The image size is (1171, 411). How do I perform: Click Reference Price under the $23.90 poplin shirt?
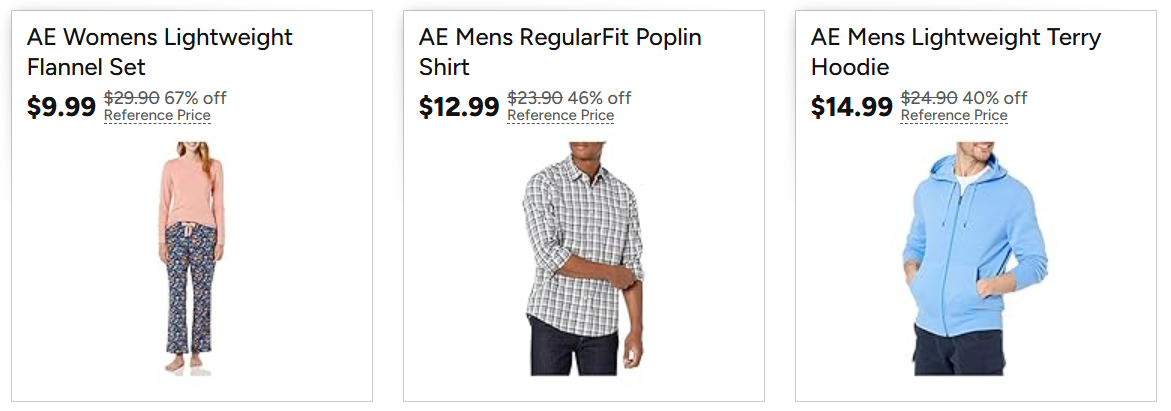(x=560, y=116)
